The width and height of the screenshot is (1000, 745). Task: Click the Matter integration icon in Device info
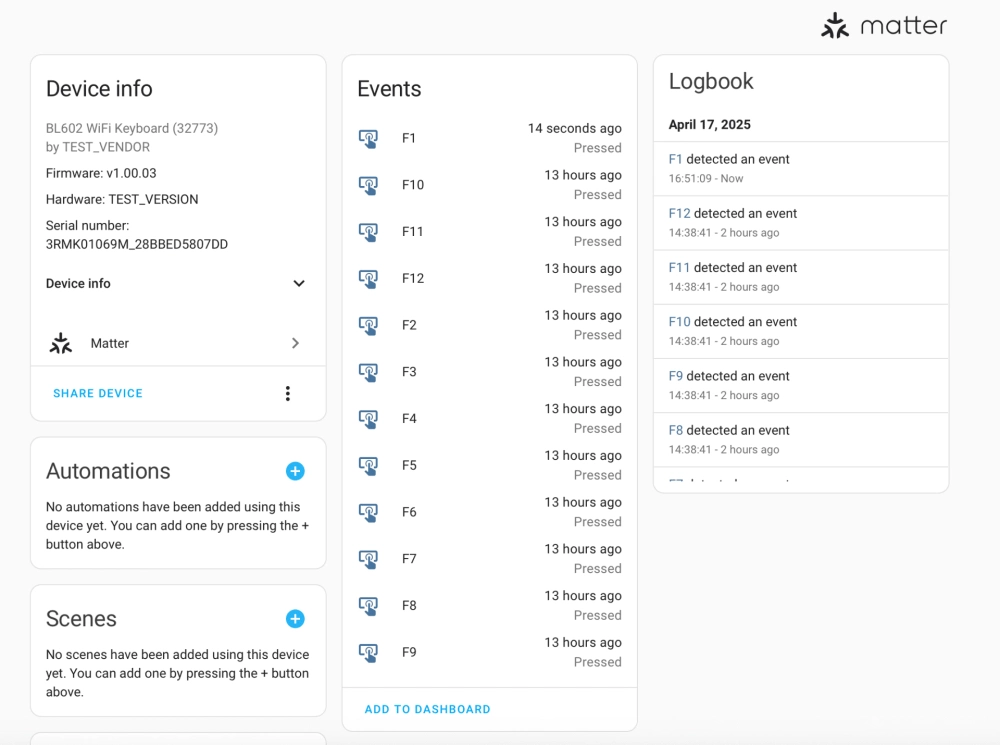point(61,343)
